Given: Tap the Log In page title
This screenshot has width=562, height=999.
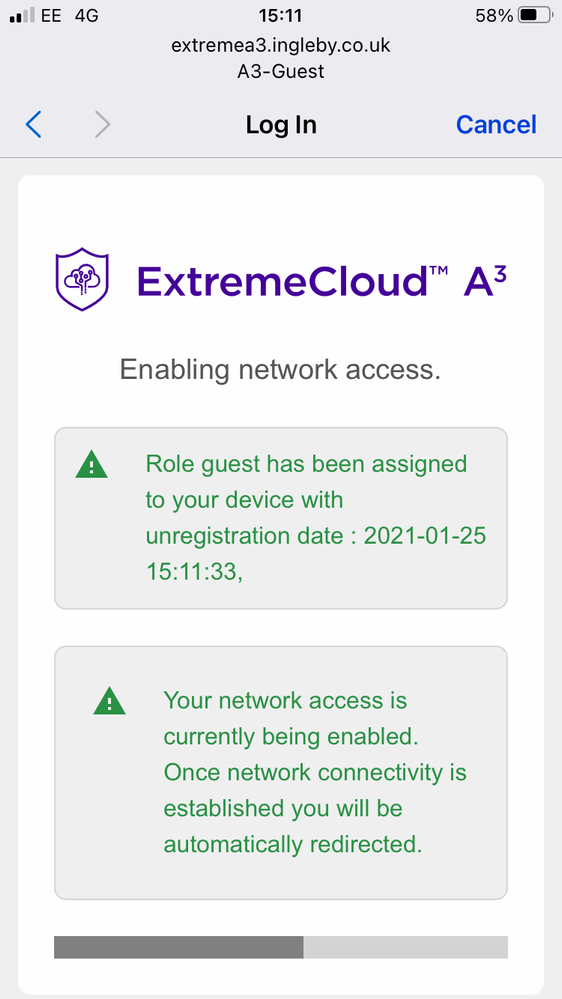Looking at the screenshot, I should tap(281, 124).
